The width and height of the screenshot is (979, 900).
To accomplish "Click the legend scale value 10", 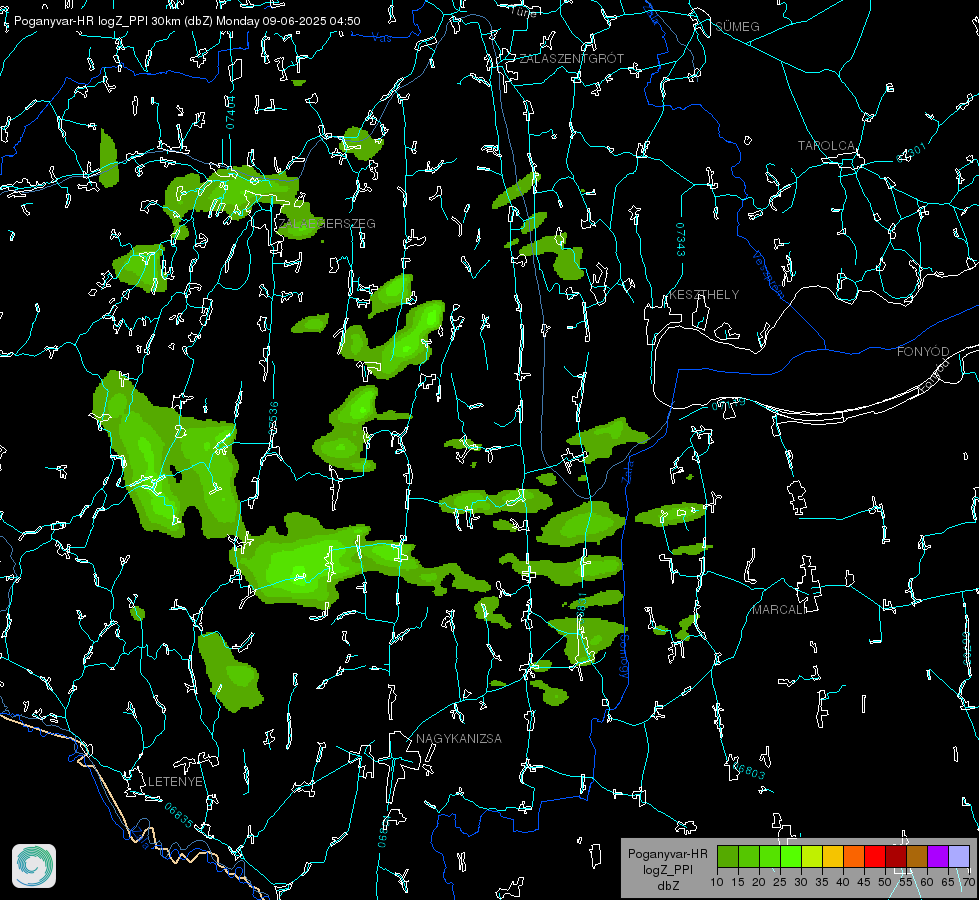I will (717, 882).
